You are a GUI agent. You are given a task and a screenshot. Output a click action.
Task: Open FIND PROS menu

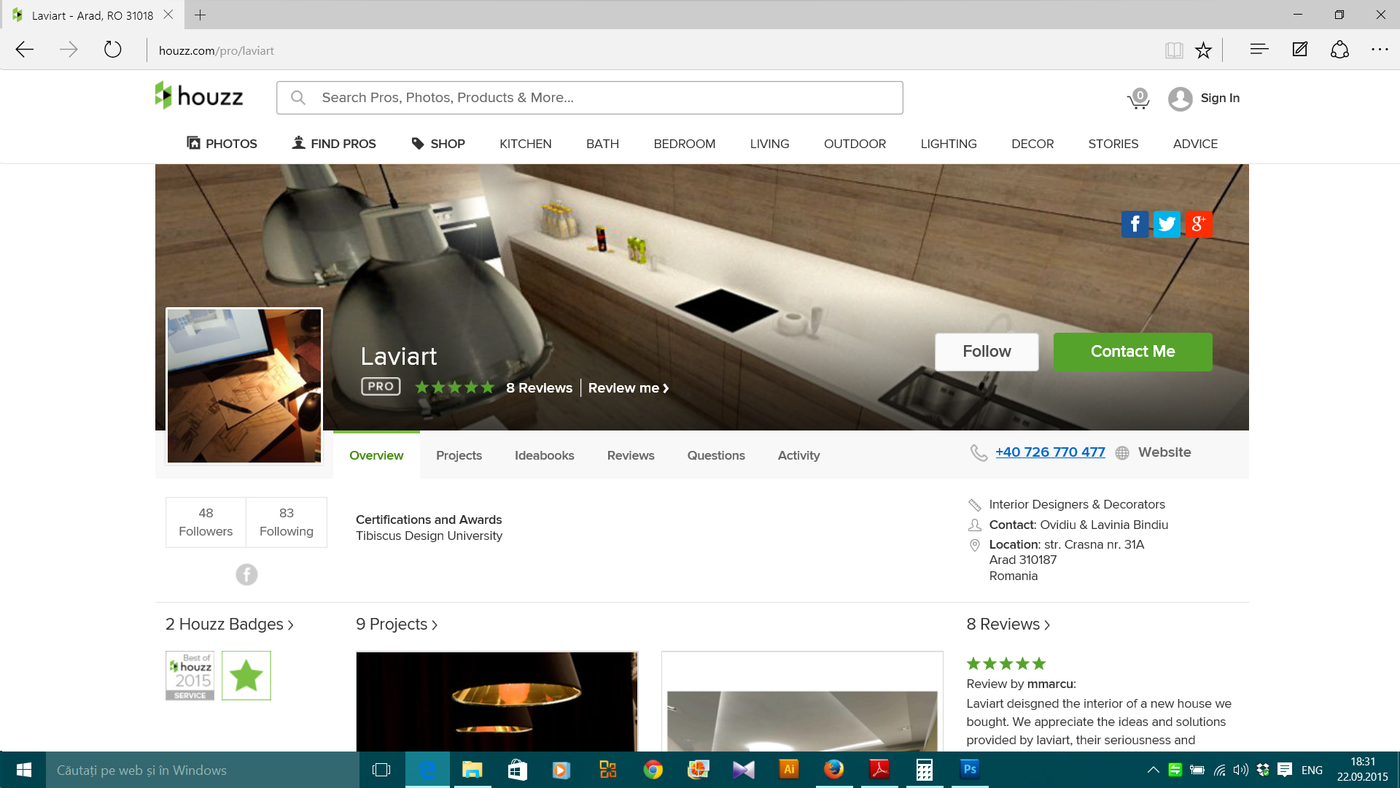(x=334, y=143)
